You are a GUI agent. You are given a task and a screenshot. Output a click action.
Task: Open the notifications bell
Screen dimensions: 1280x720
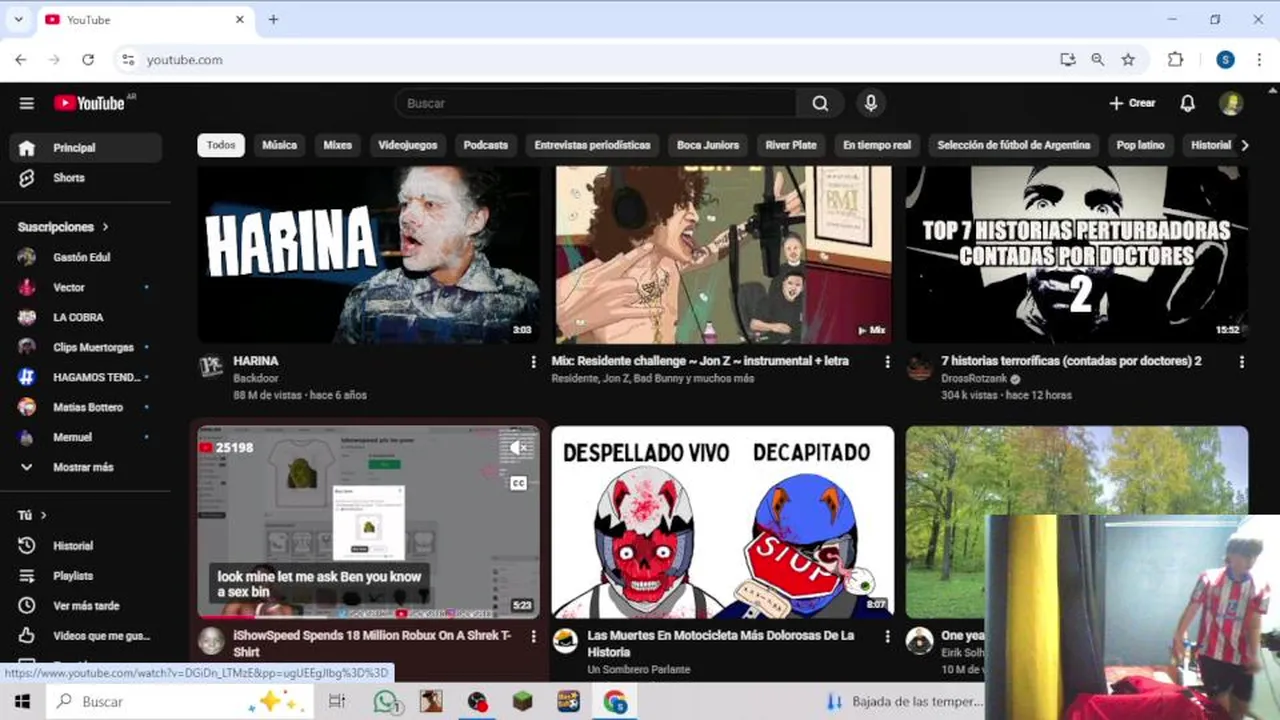point(1187,103)
